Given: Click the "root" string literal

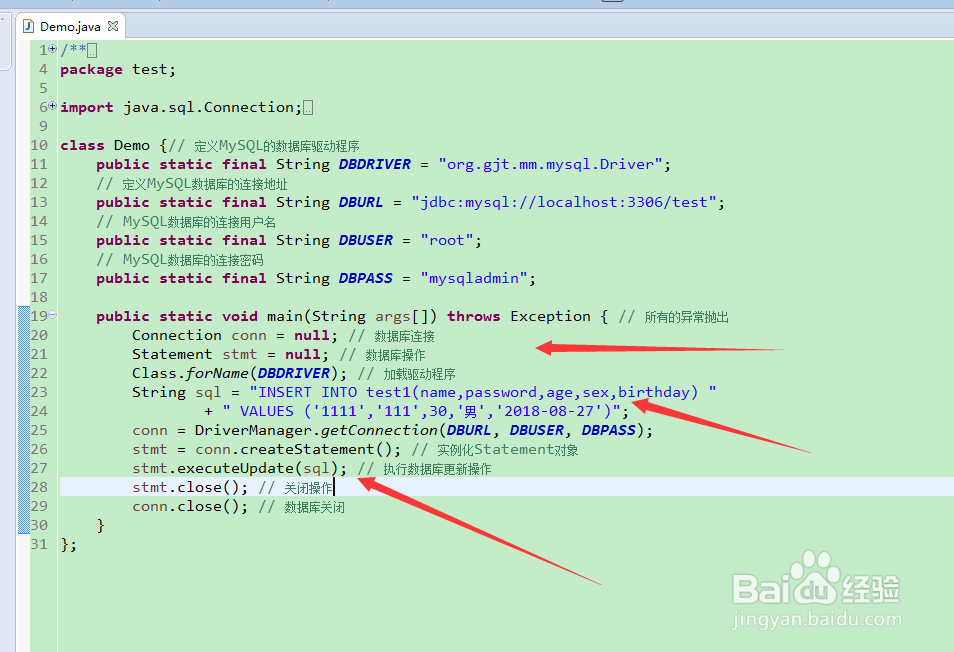Looking at the screenshot, I should coord(447,240).
